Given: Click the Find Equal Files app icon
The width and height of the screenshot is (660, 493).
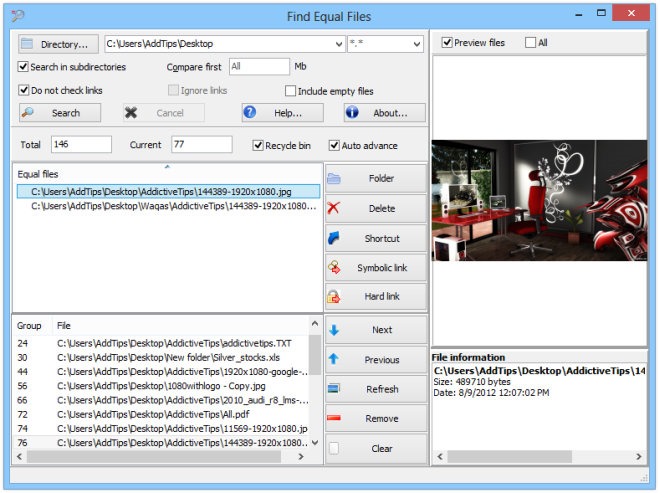Looking at the screenshot, I should click(x=18, y=16).
